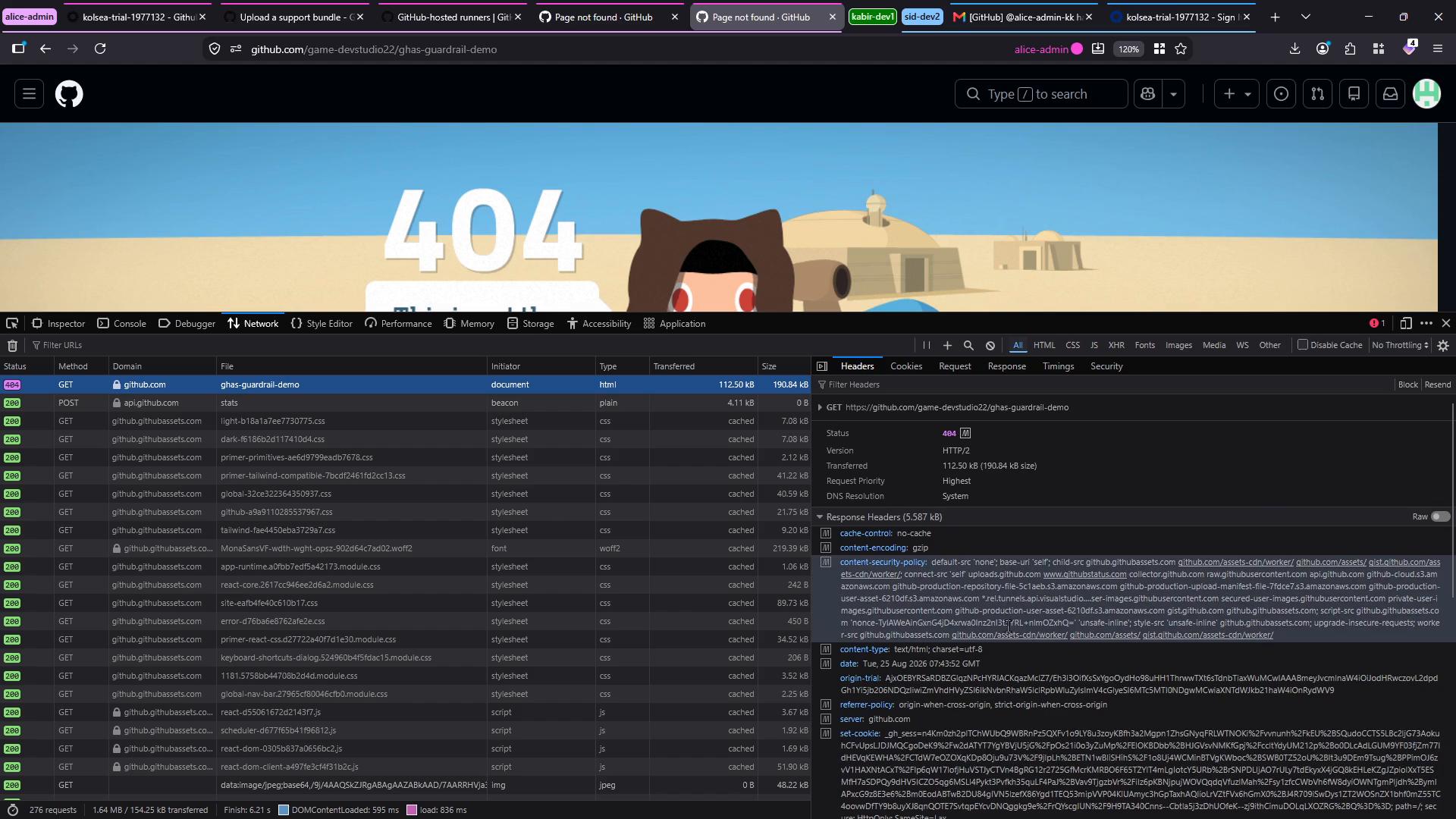Open the Copilot dropdown arrow in GitHub header
The width and height of the screenshot is (1456, 819).
[x=1174, y=94]
